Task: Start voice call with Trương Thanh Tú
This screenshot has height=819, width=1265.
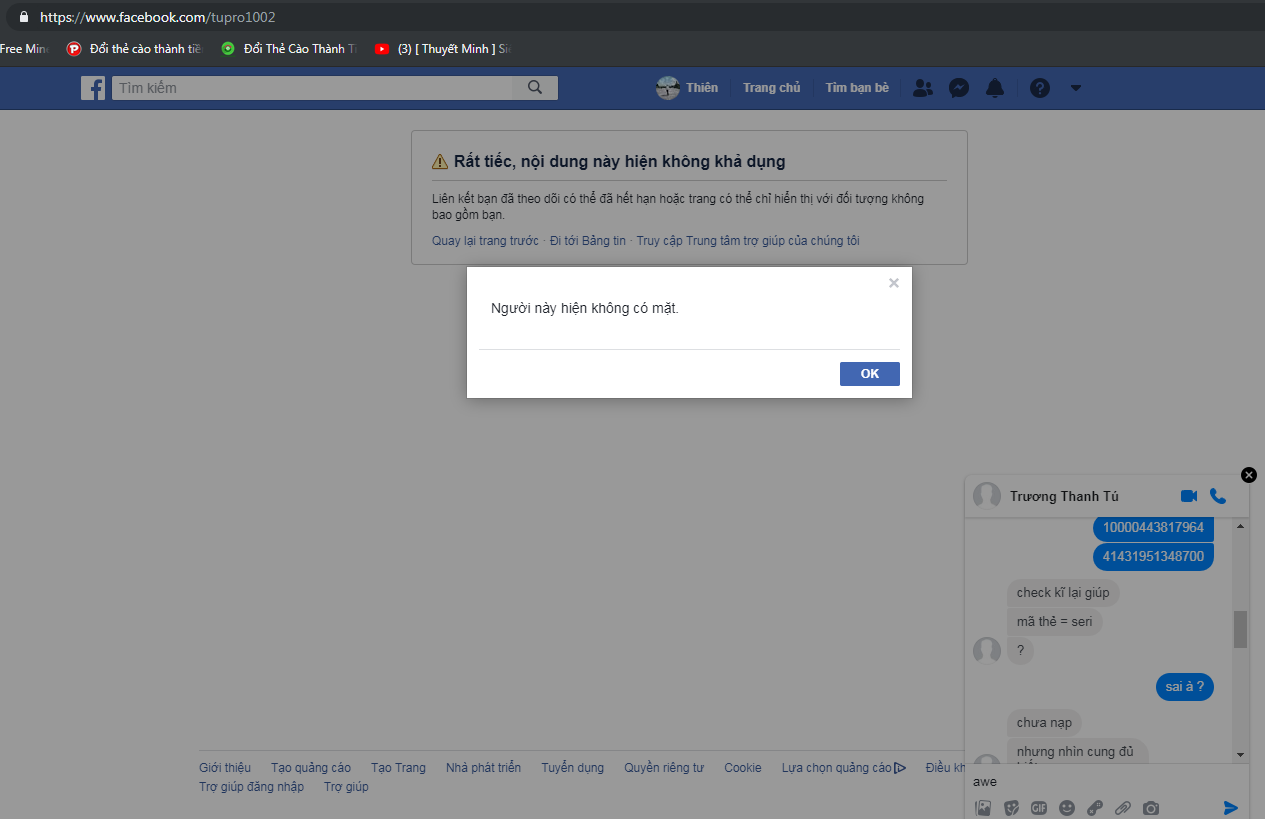Action: click(x=1217, y=496)
